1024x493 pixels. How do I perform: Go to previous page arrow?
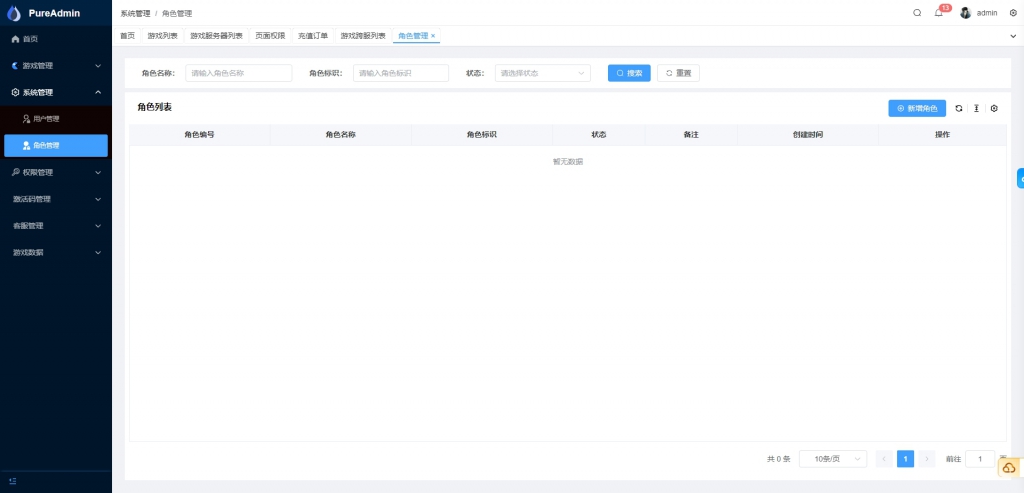884,459
